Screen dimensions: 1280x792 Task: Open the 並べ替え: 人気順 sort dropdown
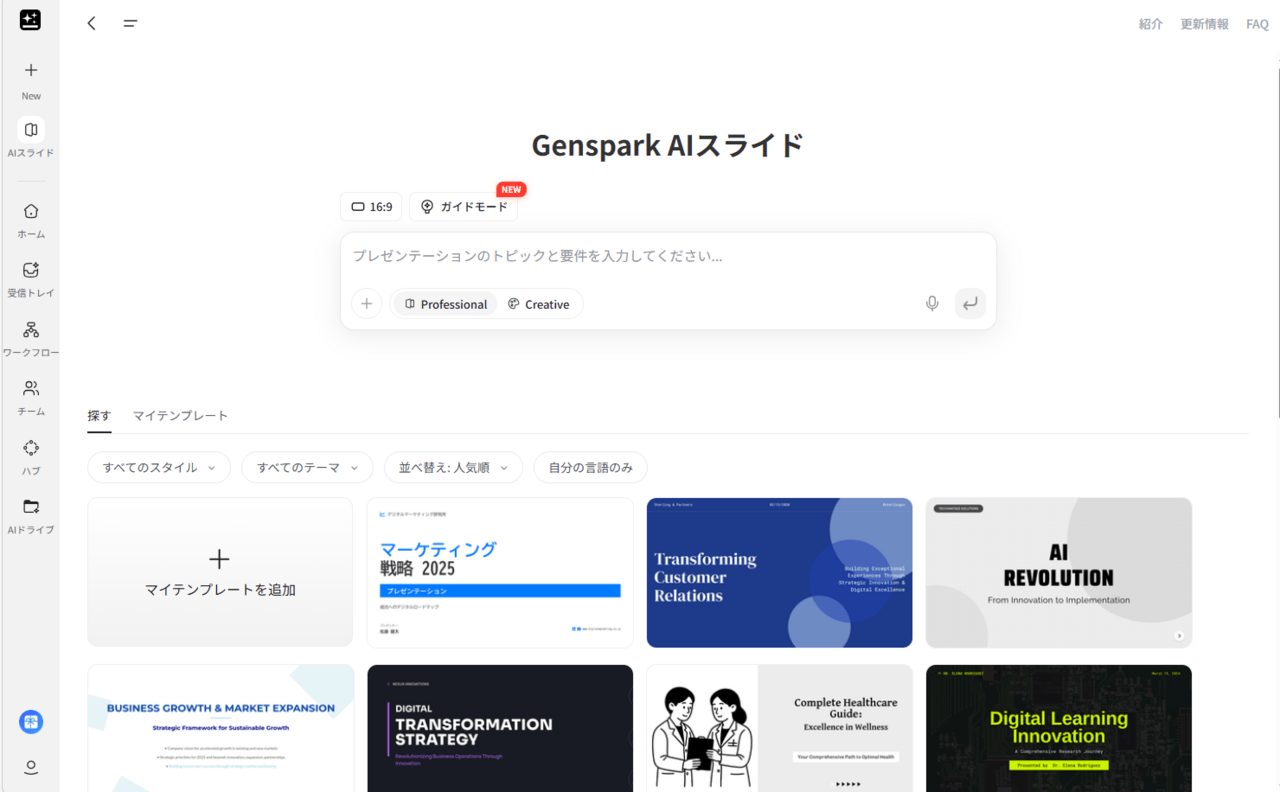coord(453,467)
